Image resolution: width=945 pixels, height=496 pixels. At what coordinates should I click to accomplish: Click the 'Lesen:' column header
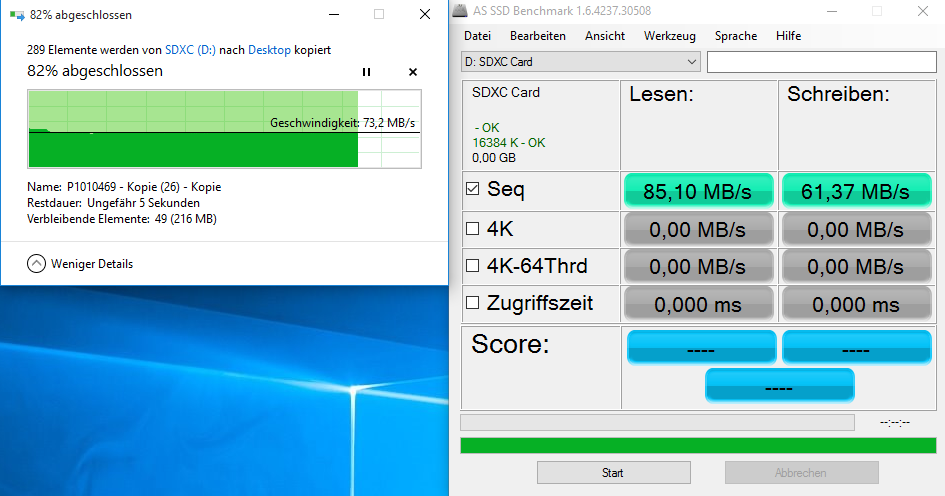tap(661, 94)
